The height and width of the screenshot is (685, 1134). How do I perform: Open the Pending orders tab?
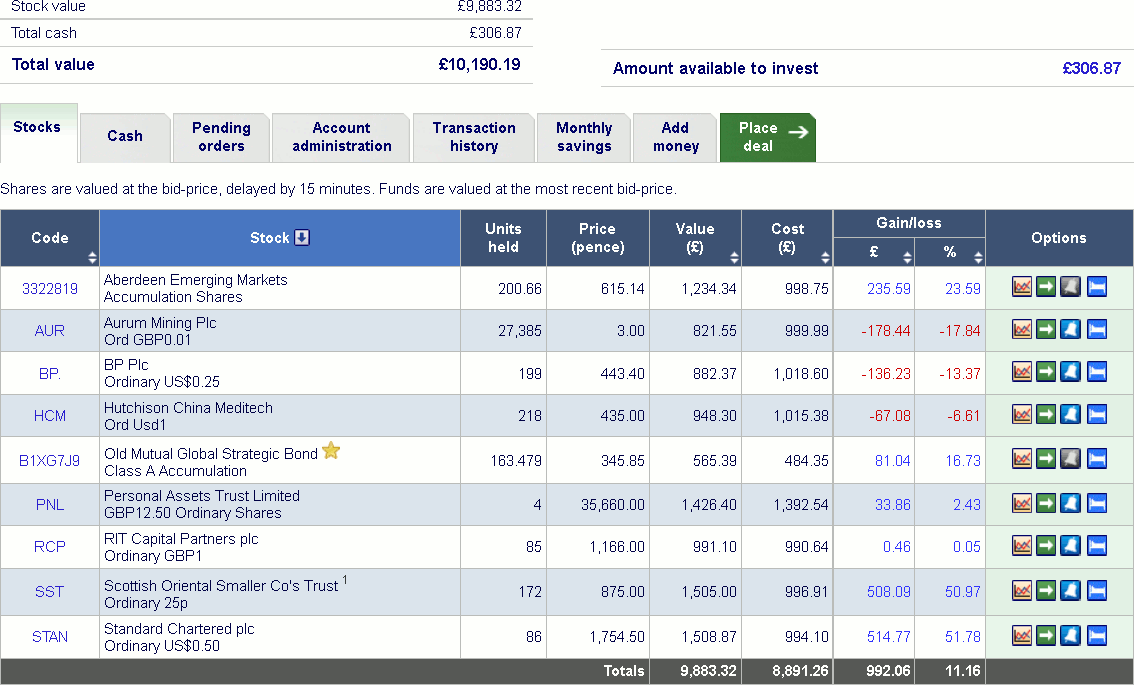(x=221, y=137)
